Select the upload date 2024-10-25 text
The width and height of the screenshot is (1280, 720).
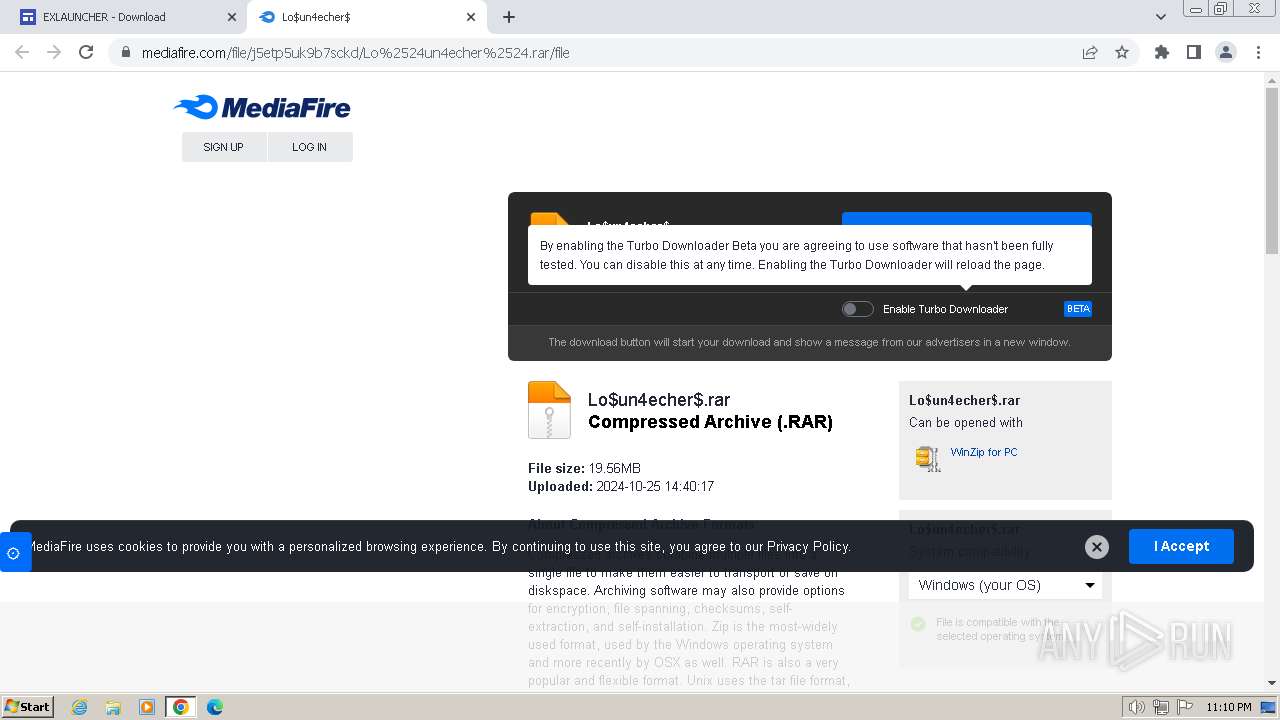[x=621, y=486]
